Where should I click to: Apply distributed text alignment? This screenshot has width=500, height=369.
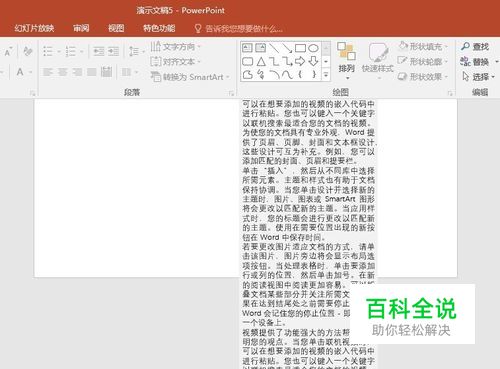[x=106, y=72]
